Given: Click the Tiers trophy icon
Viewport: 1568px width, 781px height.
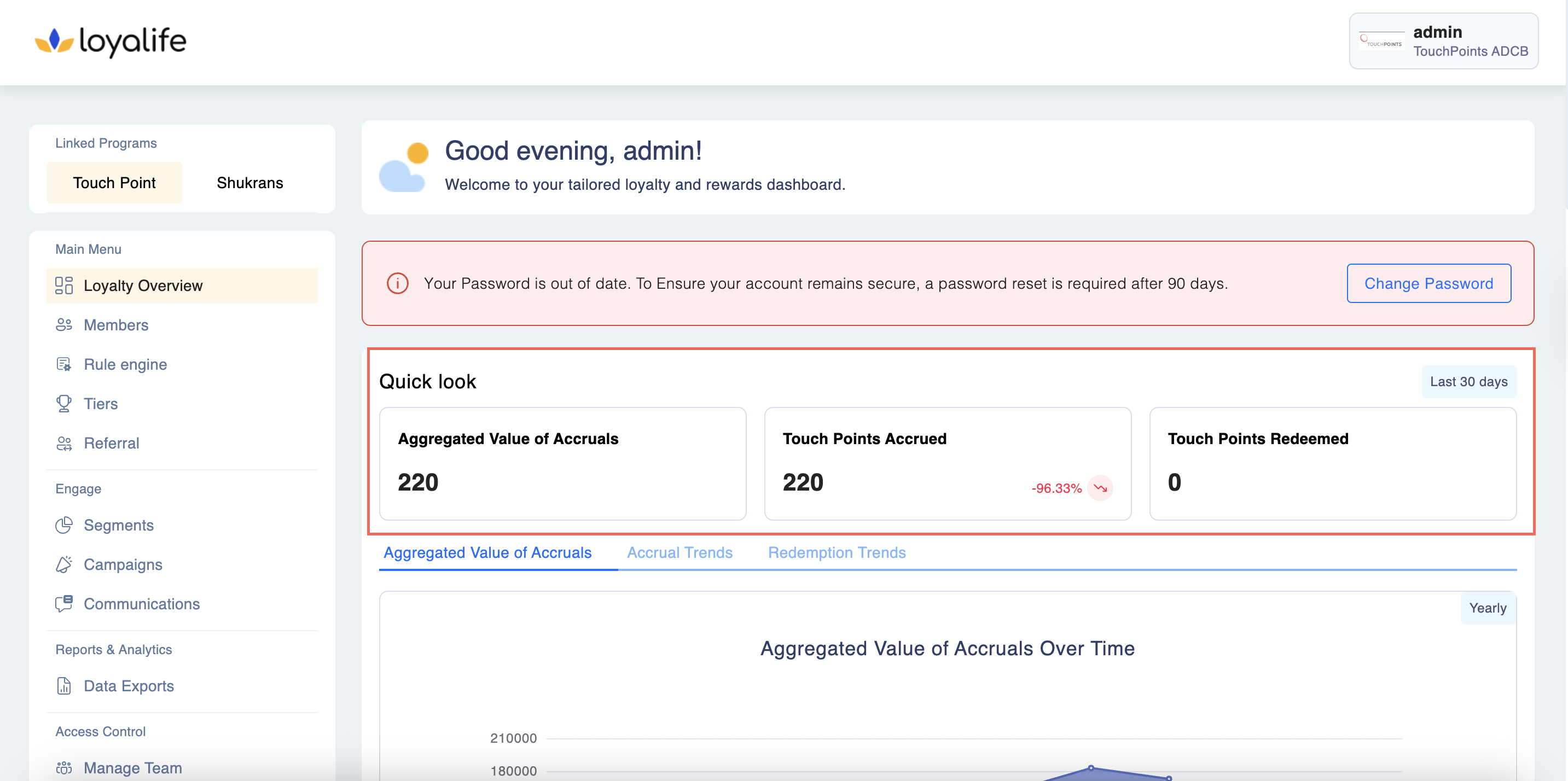Looking at the screenshot, I should point(64,403).
